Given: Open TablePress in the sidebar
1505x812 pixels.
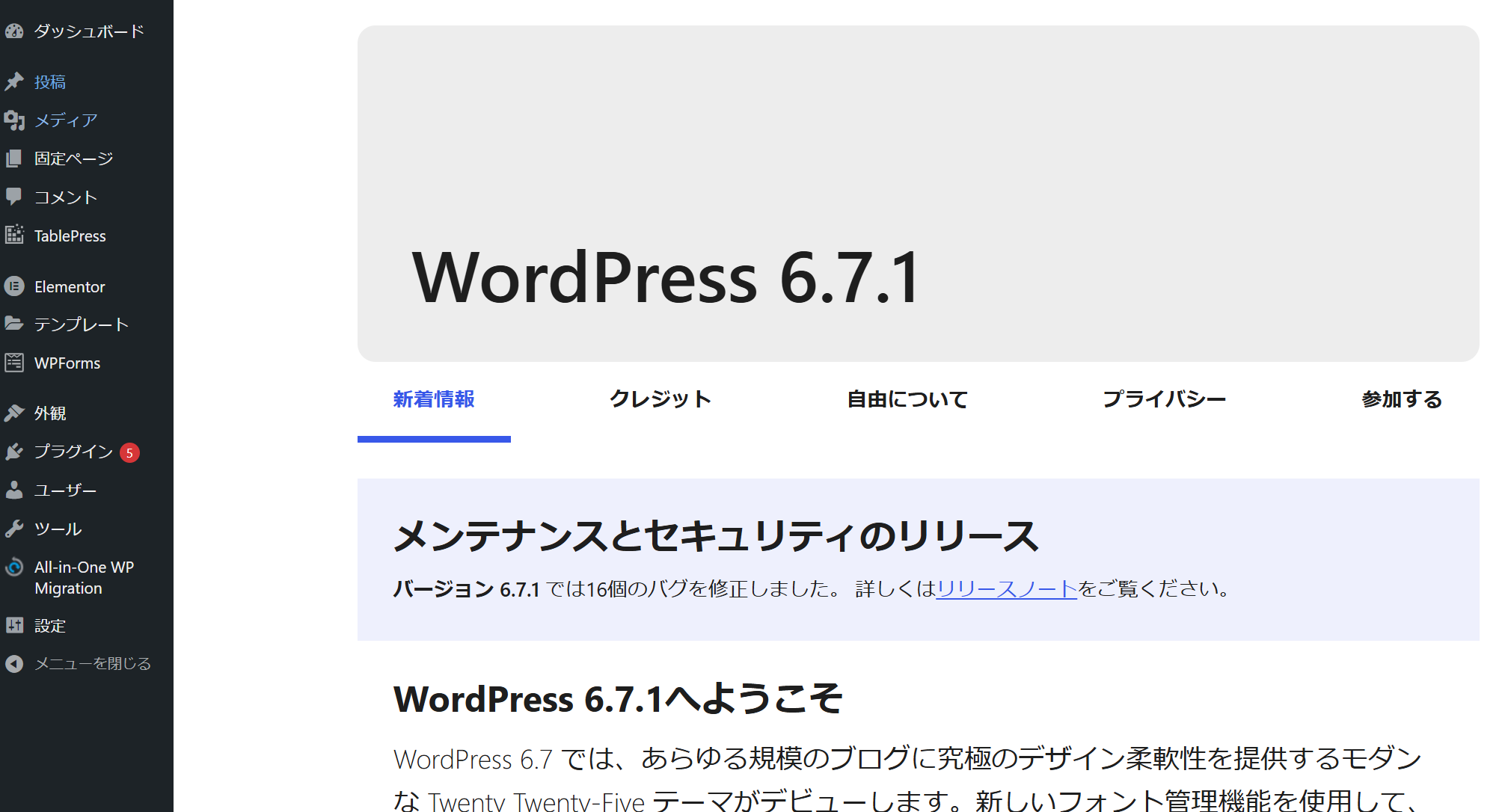Looking at the screenshot, I should (70, 236).
